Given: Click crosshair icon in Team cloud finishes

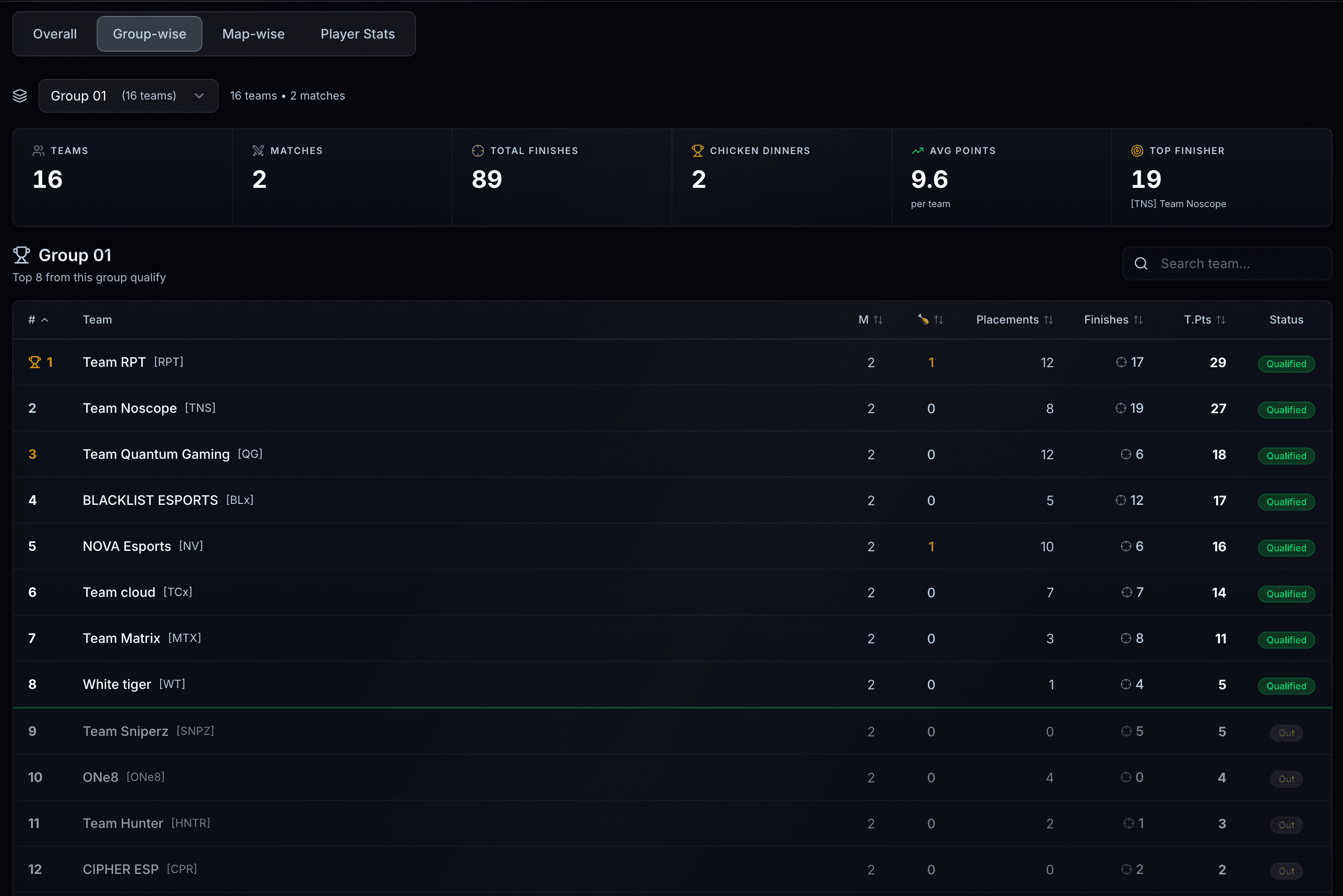Looking at the screenshot, I should click(1126, 592).
